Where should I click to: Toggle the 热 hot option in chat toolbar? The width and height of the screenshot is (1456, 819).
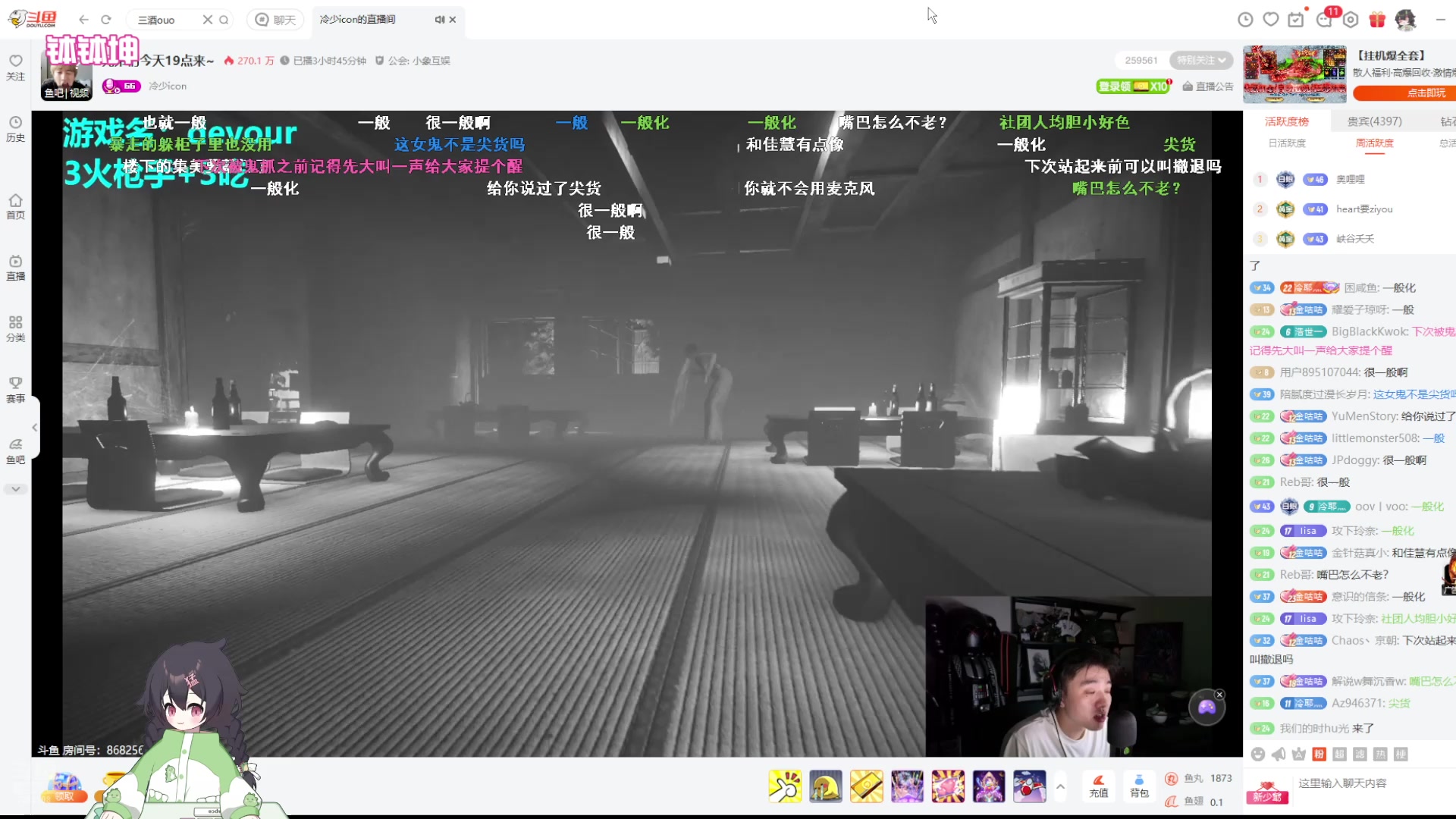click(x=1380, y=755)
